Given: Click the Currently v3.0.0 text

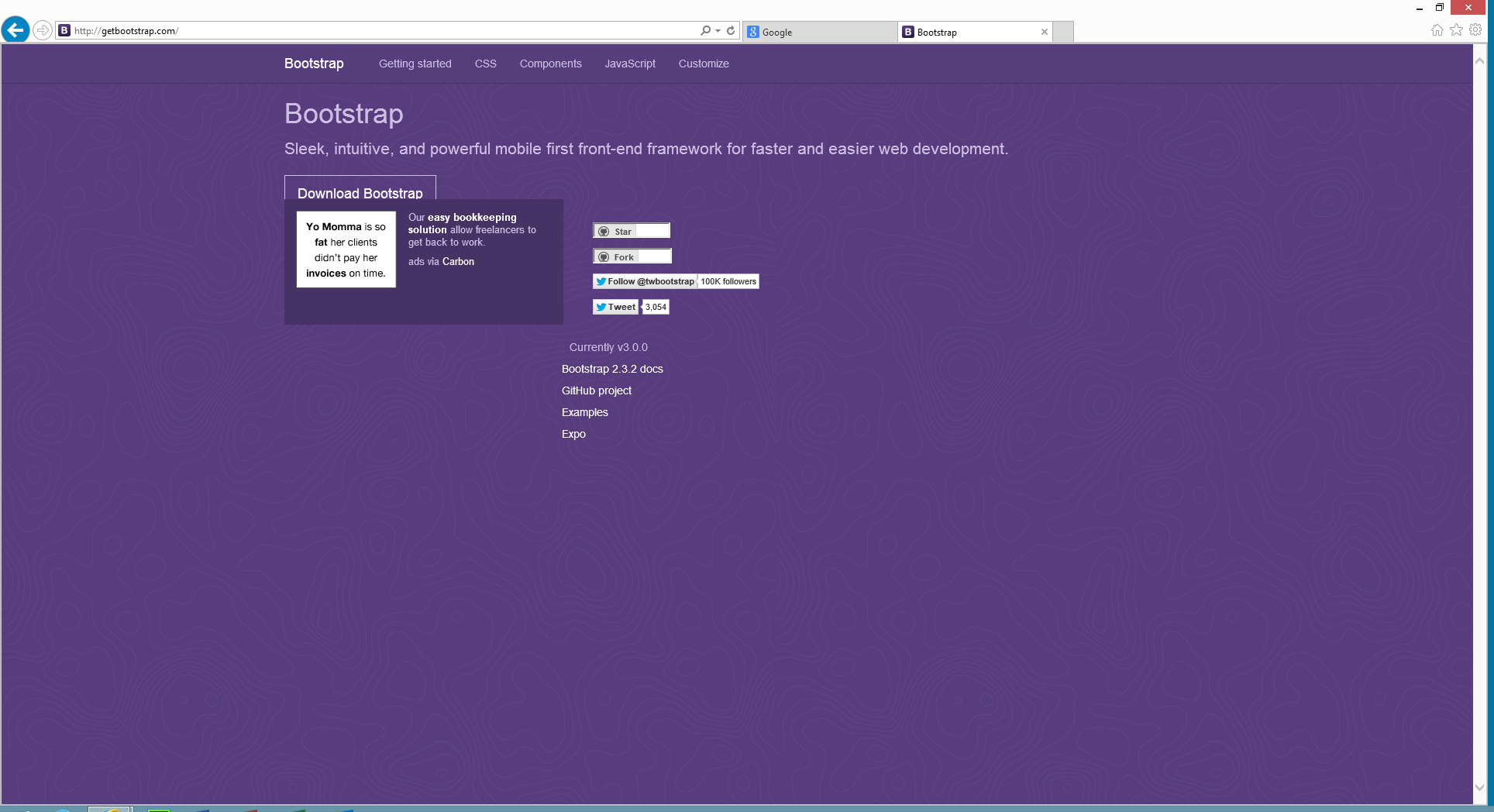Looking at the screenshot, I should click(x=608, y=347).
